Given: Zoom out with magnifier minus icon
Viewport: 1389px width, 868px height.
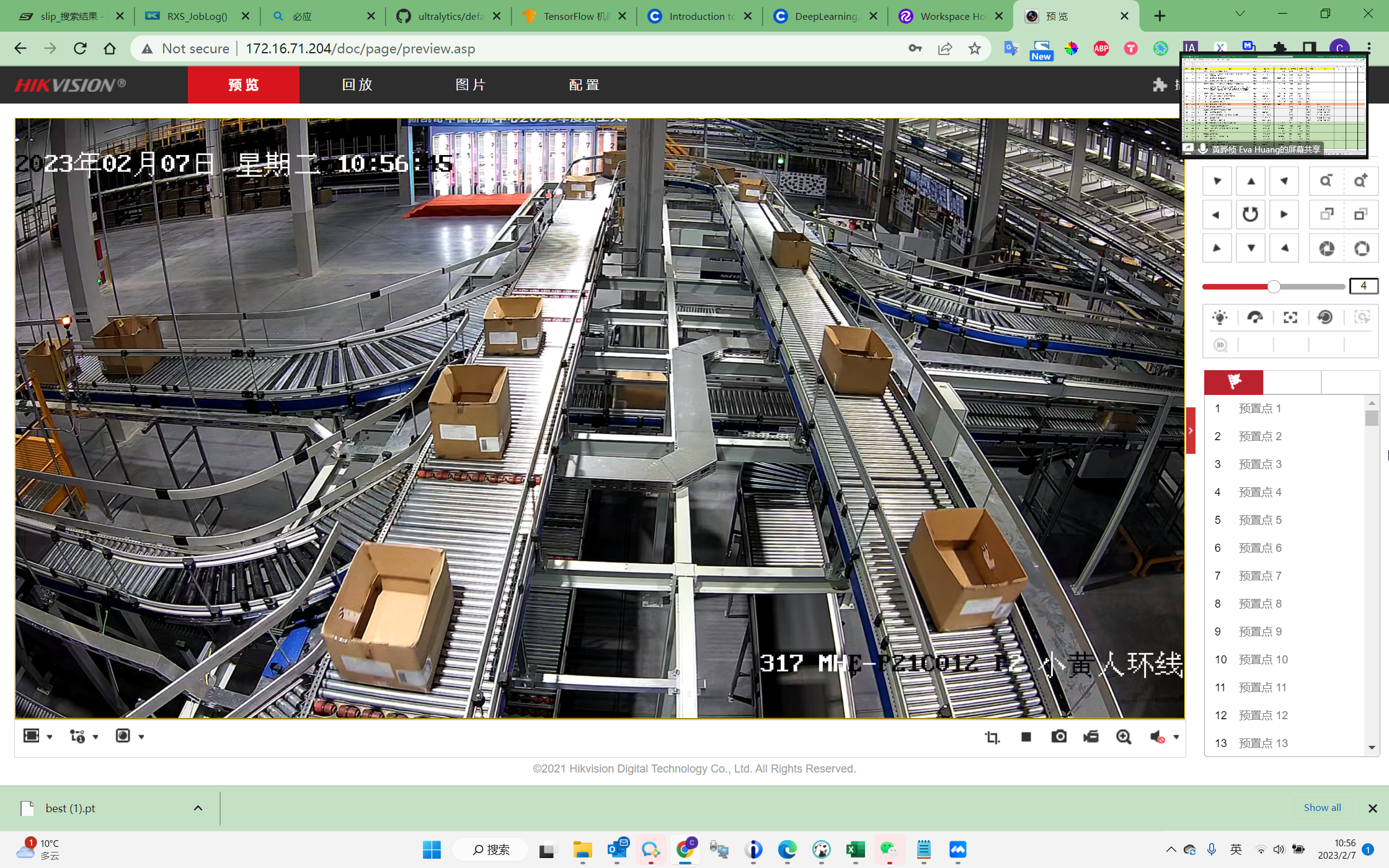Looking at the screenshot, I should pyautogui.click(x=1326, y=181).
